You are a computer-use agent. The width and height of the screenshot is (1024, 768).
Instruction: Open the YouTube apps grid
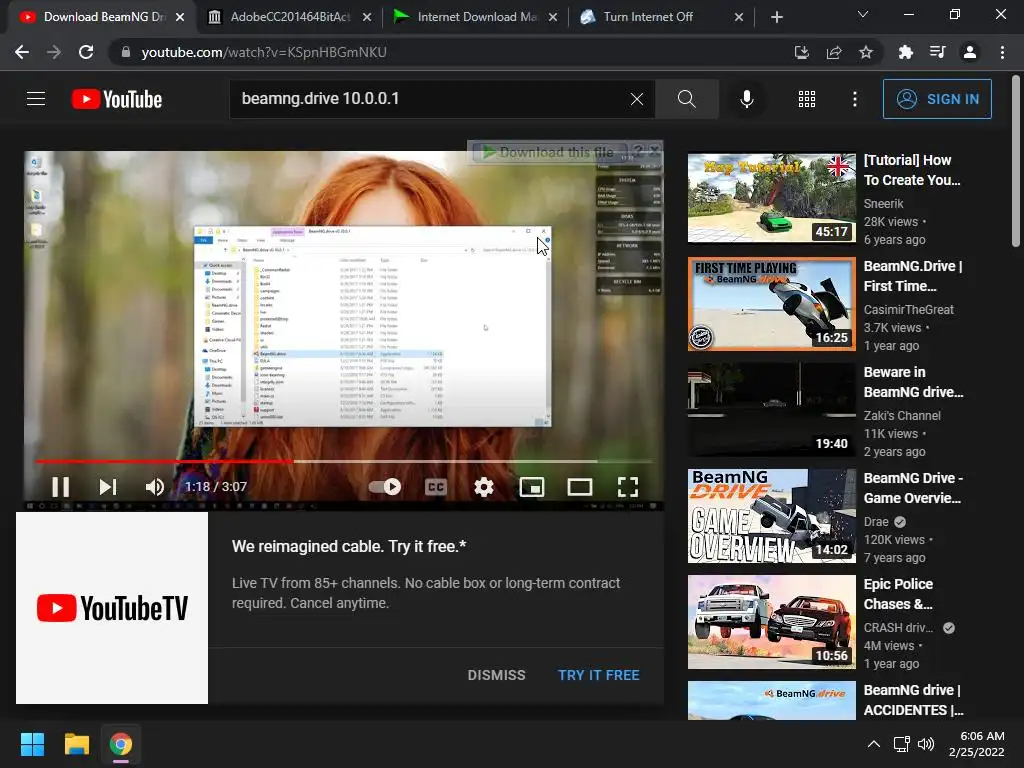pyautogui.click(x=807, y=99)
